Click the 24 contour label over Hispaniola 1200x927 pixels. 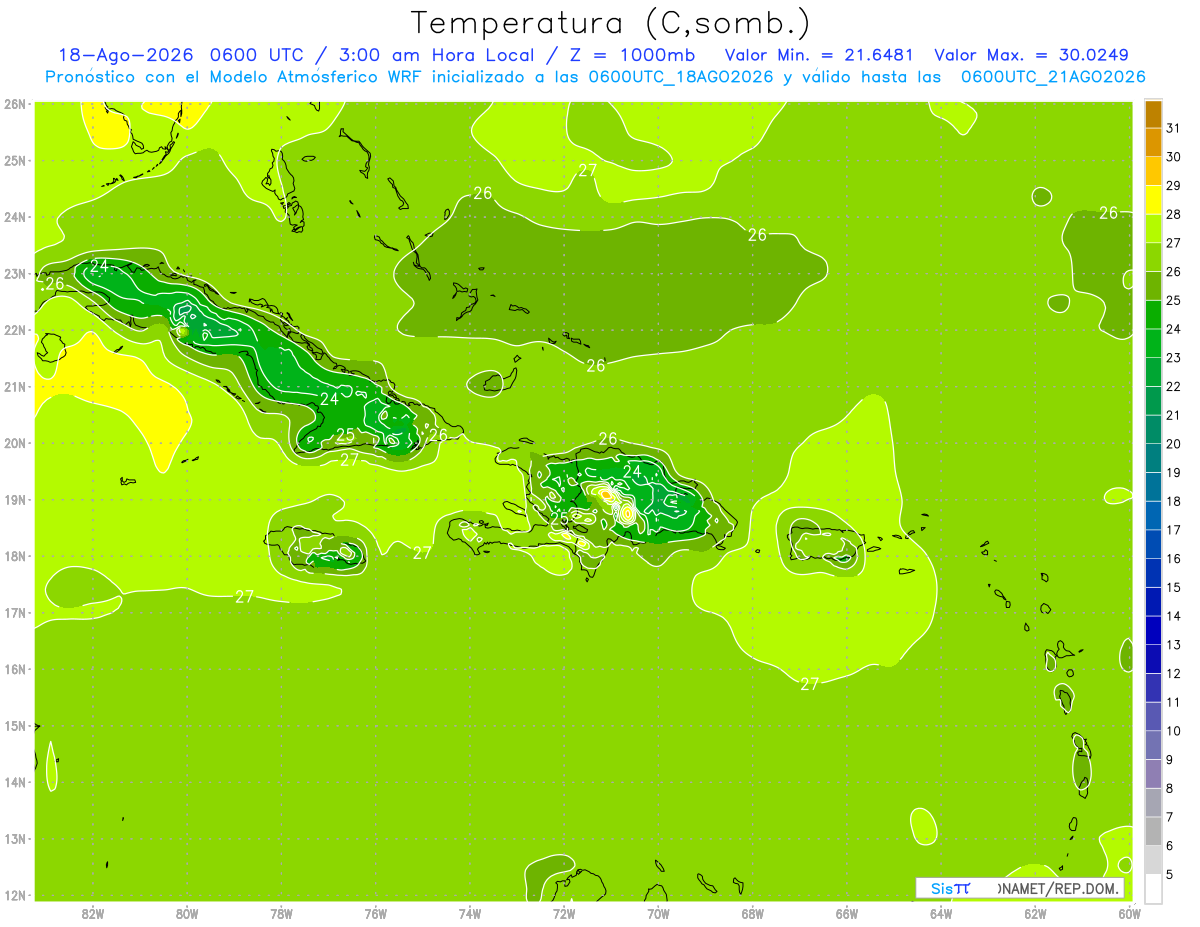pyautogui.click(x=632, y=472)
